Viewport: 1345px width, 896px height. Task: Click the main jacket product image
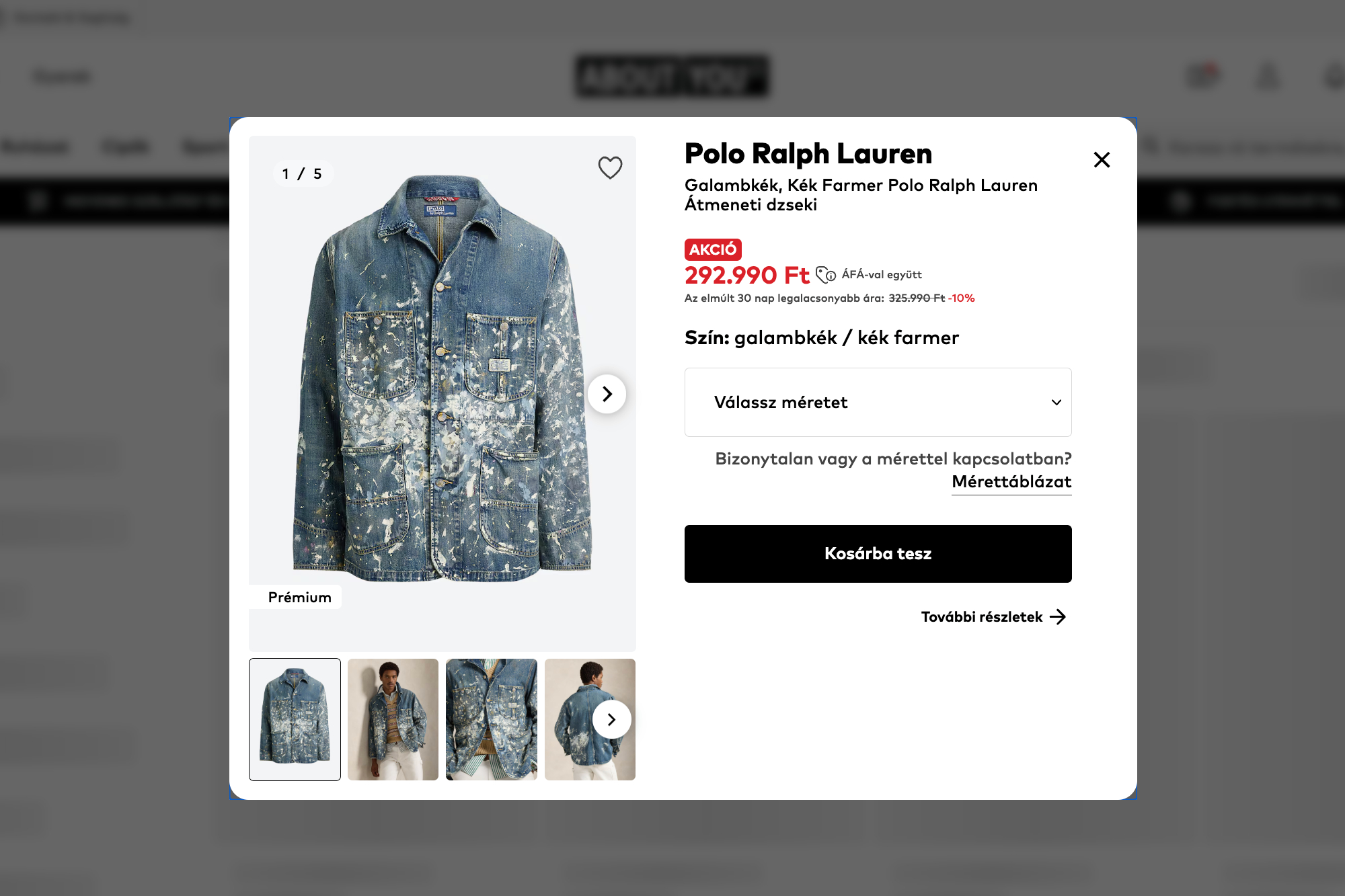(x=442, y=378)
